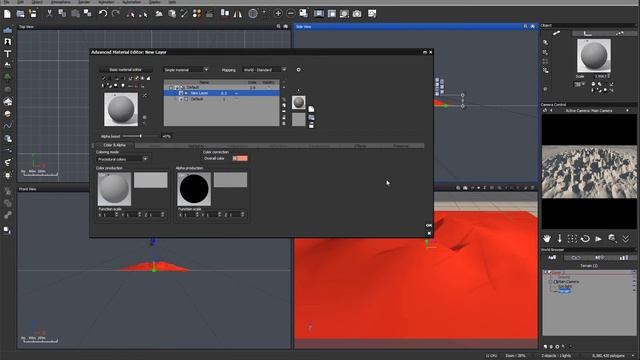Click the render camera icon in toolbar
The width and height of the screenshot is (640, 360).
tap(357, 13)
